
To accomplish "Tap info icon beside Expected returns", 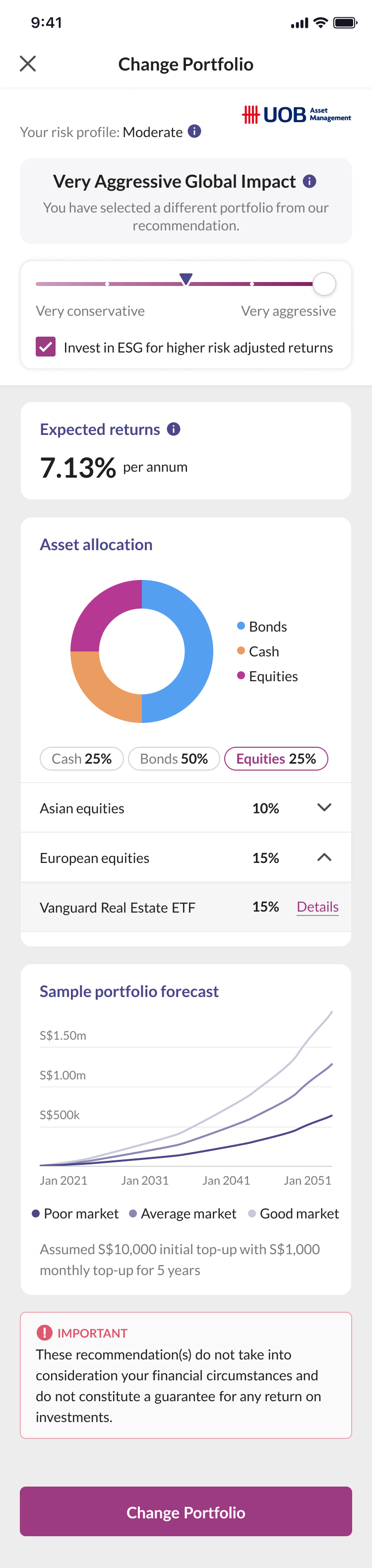I will tap(174, 429).
